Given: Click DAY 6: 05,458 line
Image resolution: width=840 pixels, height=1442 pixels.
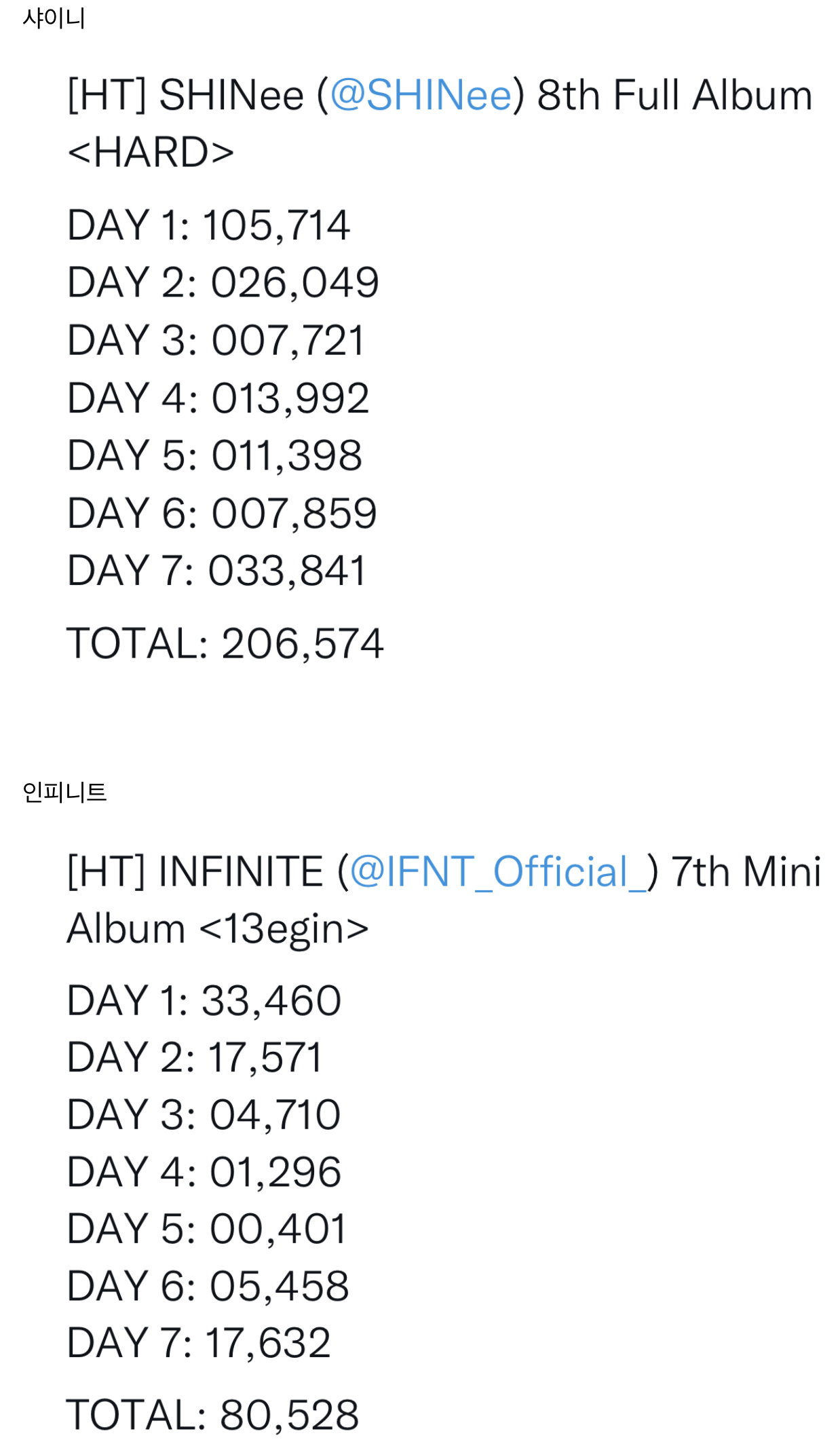Looking at the screenshot, I should (x=208, y=1286).
